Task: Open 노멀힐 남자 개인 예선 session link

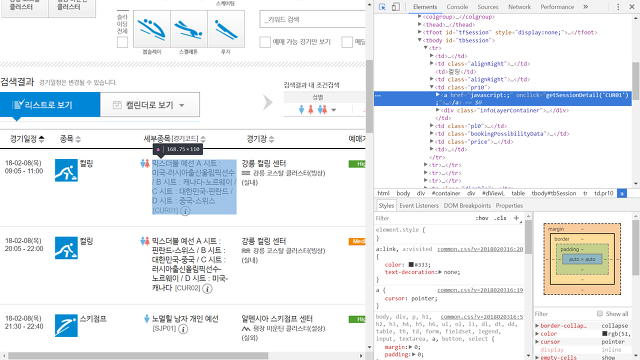Action: [185, 319]
